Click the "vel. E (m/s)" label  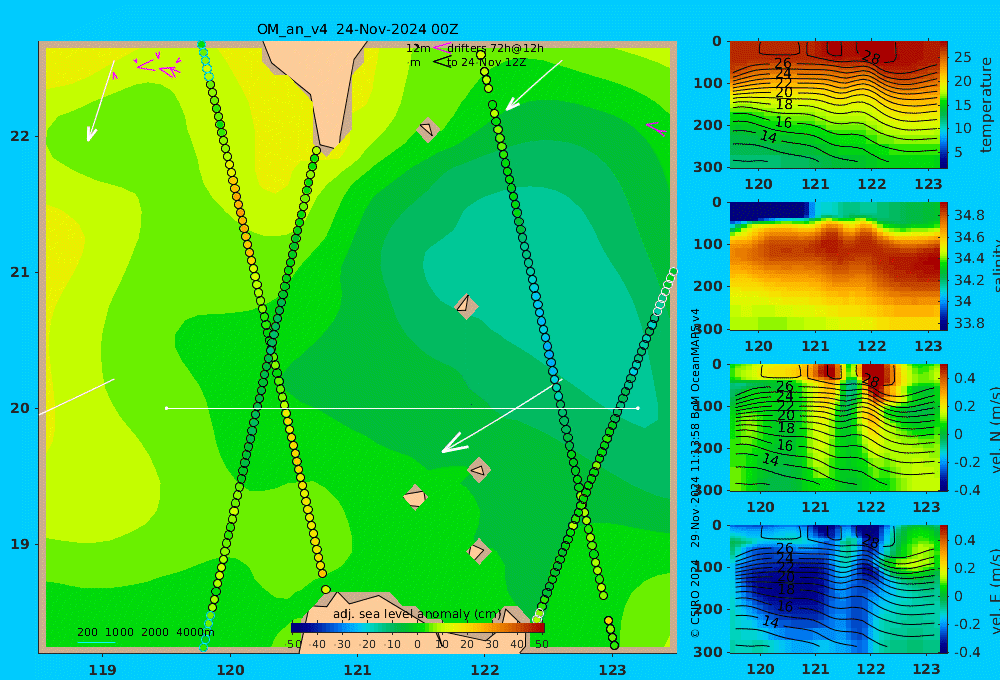pyautogui.click(x=994, y=590)
